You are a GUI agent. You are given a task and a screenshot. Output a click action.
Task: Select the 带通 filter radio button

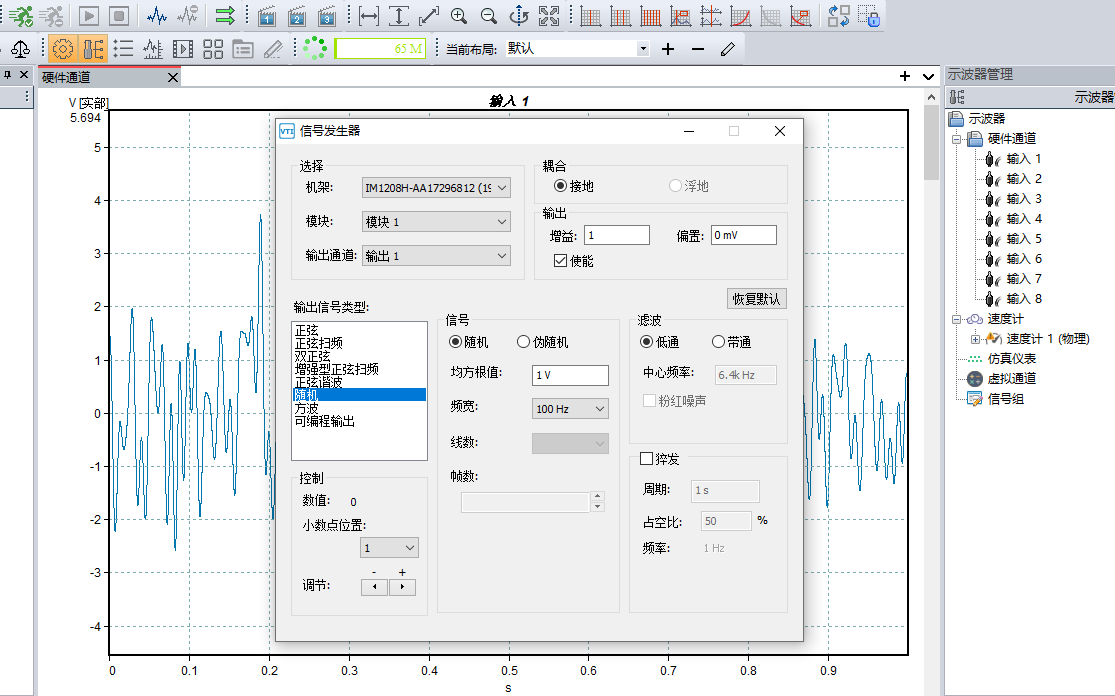pyautogui.click(x=718, y=342)
